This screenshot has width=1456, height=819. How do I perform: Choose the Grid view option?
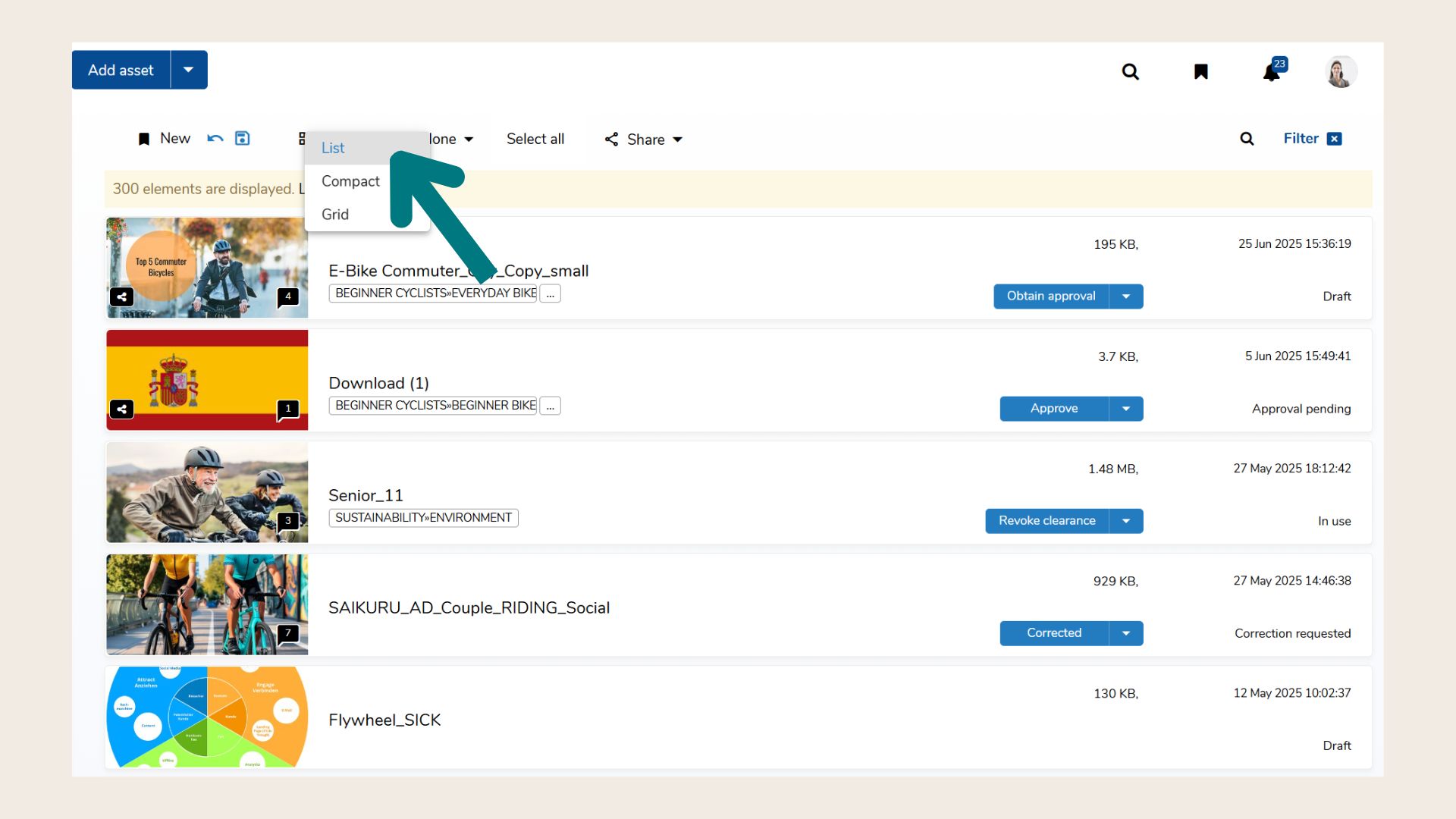point(335,215)
